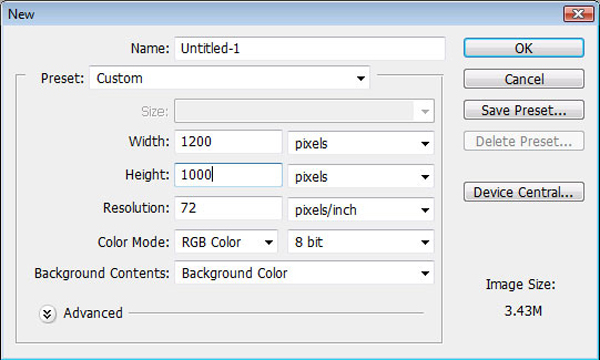Click the Delete Preset button
This screenshot has width=600, height=360.
click(523, 141)
